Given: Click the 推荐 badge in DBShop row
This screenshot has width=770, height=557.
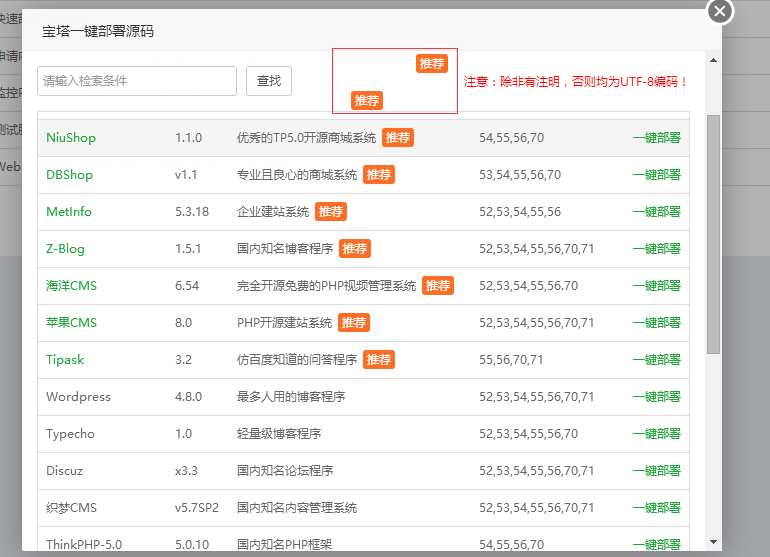Looking at the screenshot, I should [x=379, y=175].
